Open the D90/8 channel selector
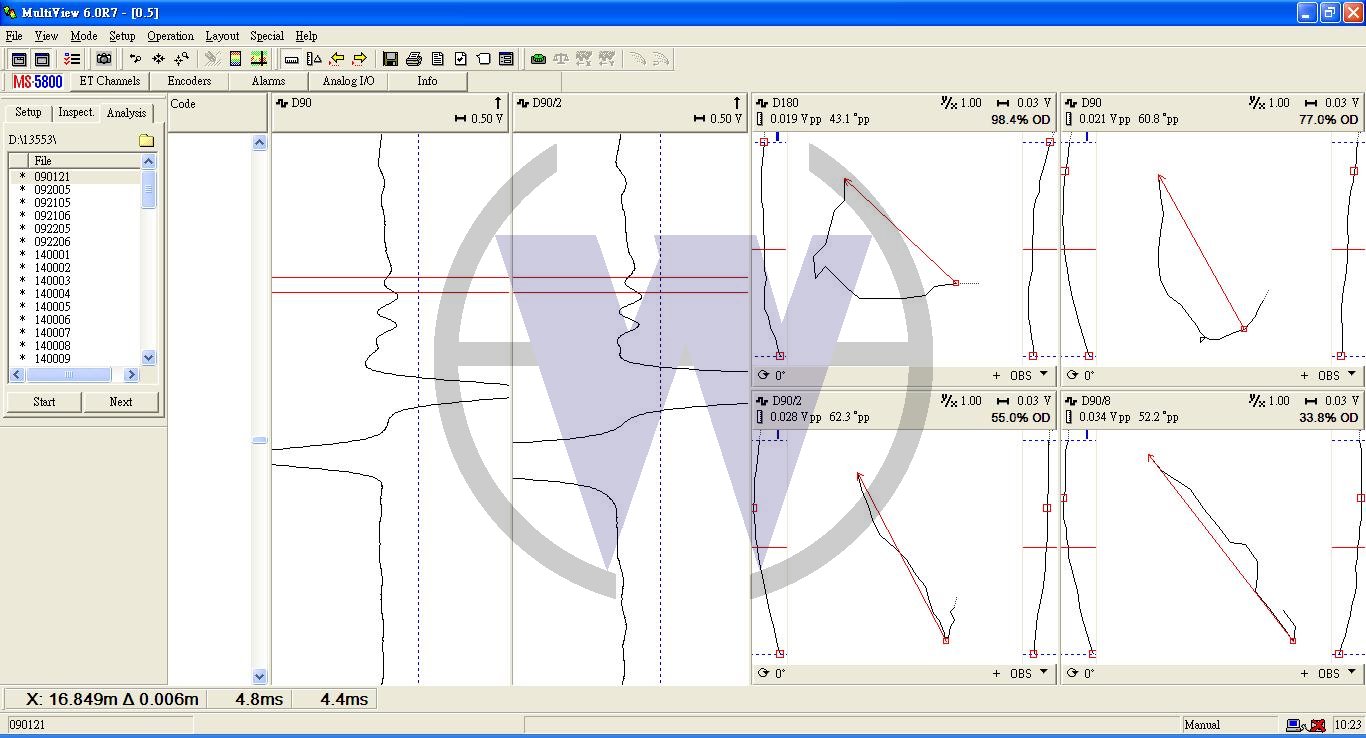Image resolution: width=1366 pixels, height=738 pixels. point(1089,401)
